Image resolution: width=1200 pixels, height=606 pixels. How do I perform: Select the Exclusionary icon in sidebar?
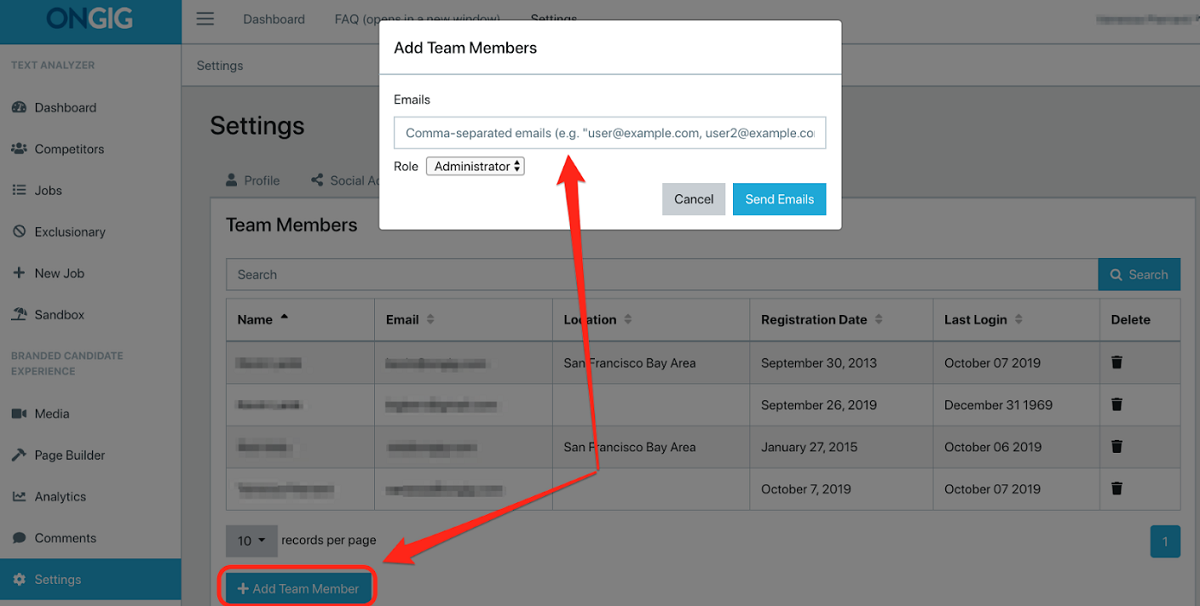(x=19, y=231)
